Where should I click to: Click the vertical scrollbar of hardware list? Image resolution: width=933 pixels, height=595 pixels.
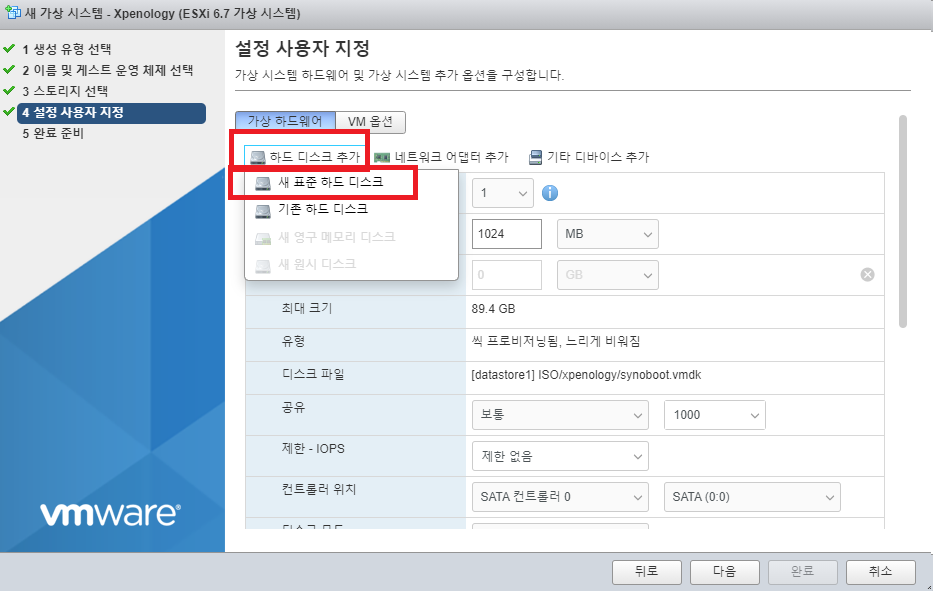click(x=903, y=221)
